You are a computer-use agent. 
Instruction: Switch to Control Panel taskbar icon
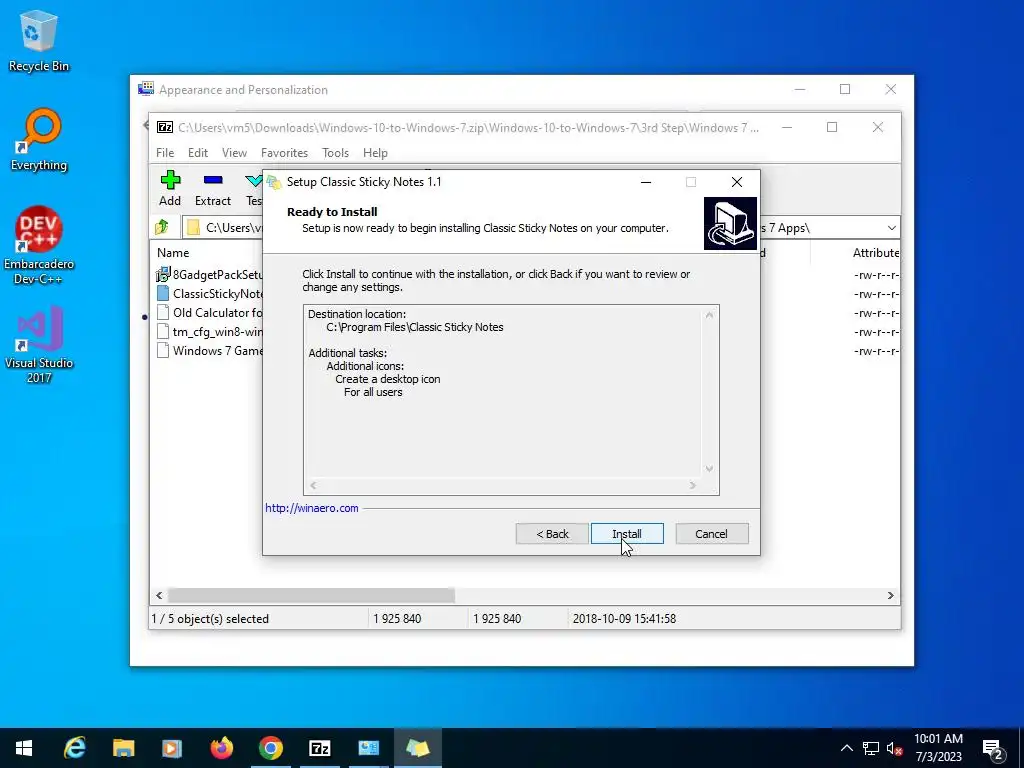[x=368, y=748]
